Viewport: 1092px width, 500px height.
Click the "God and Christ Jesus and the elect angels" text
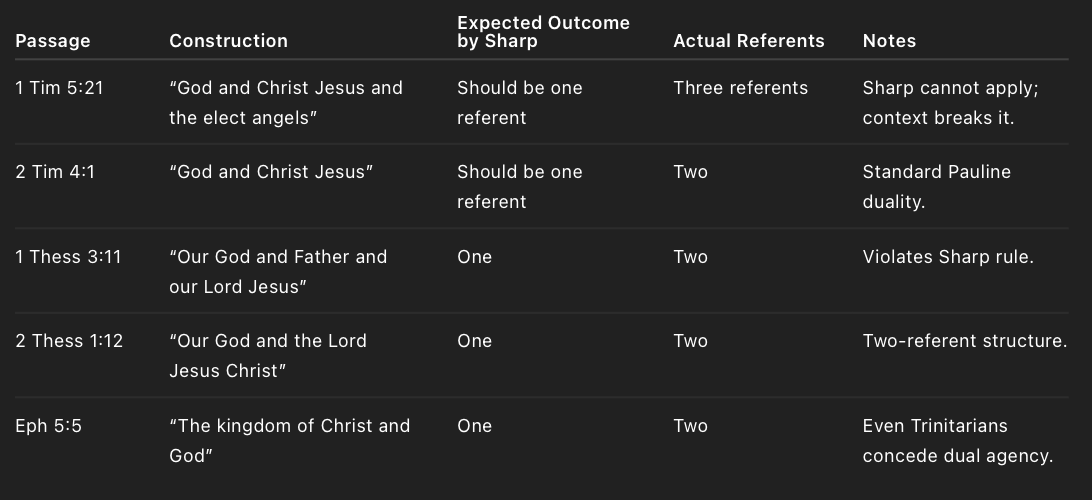coord(286,102)
